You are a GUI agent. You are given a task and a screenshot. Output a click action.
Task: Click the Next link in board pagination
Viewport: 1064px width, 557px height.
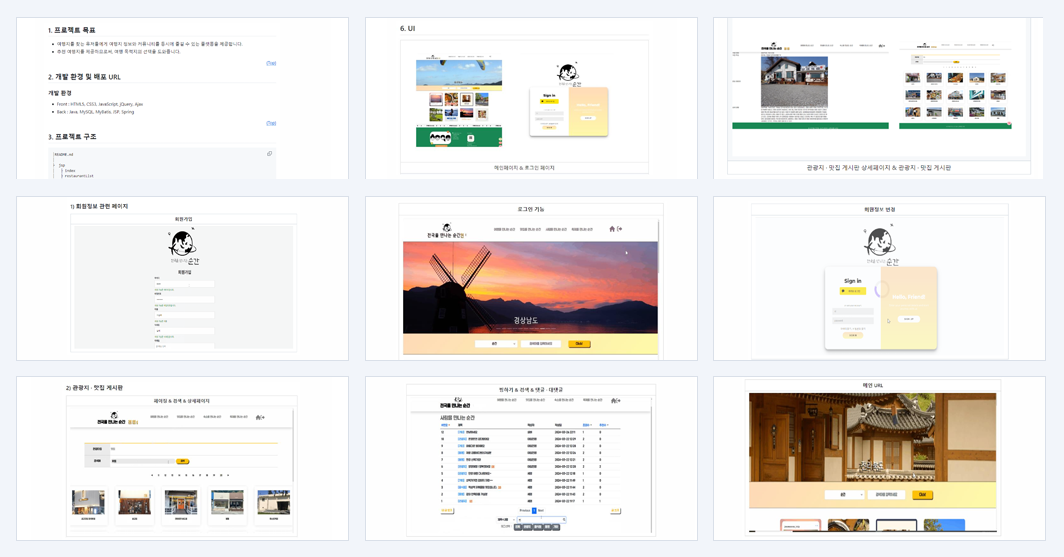541,510
